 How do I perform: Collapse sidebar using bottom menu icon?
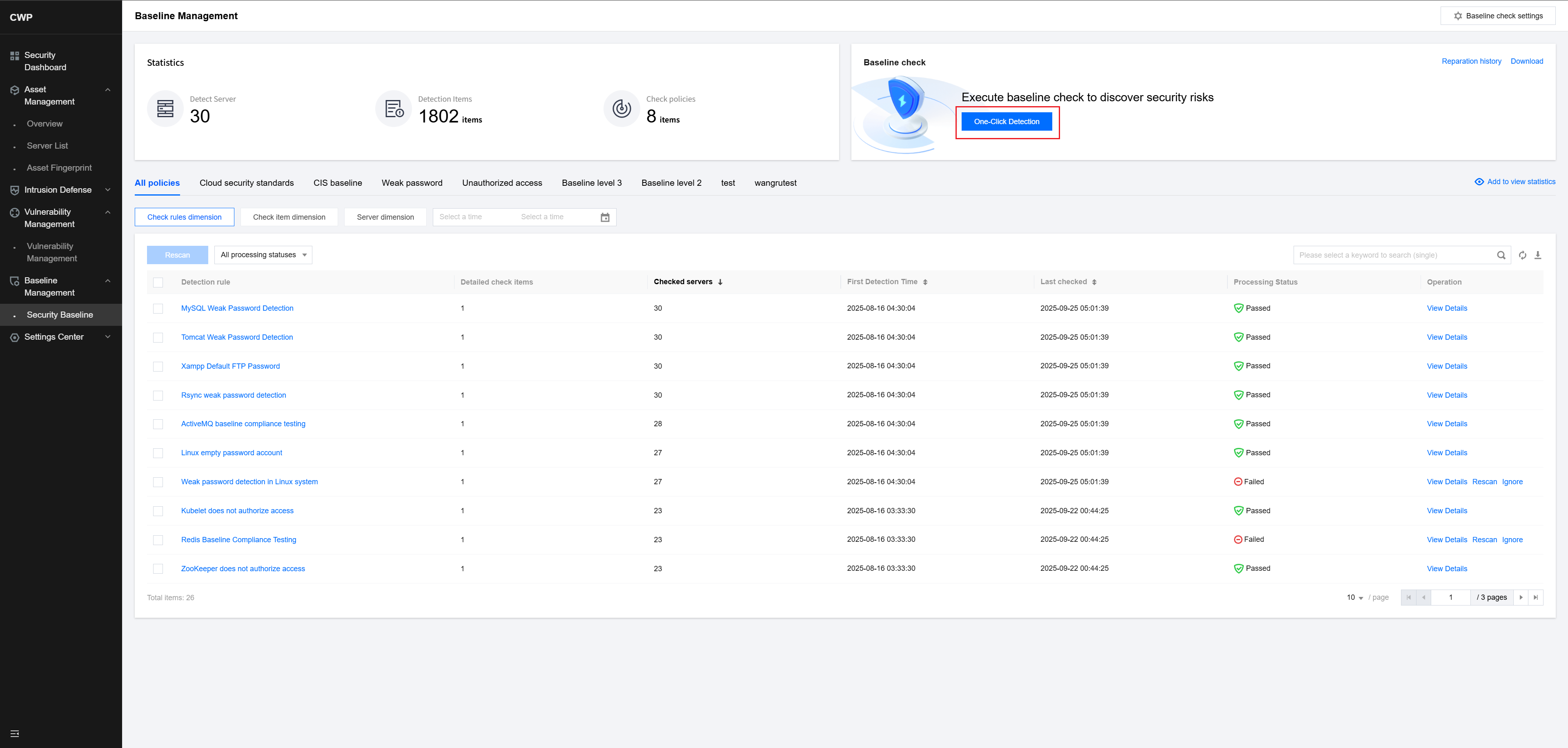(x=15, y=733)
